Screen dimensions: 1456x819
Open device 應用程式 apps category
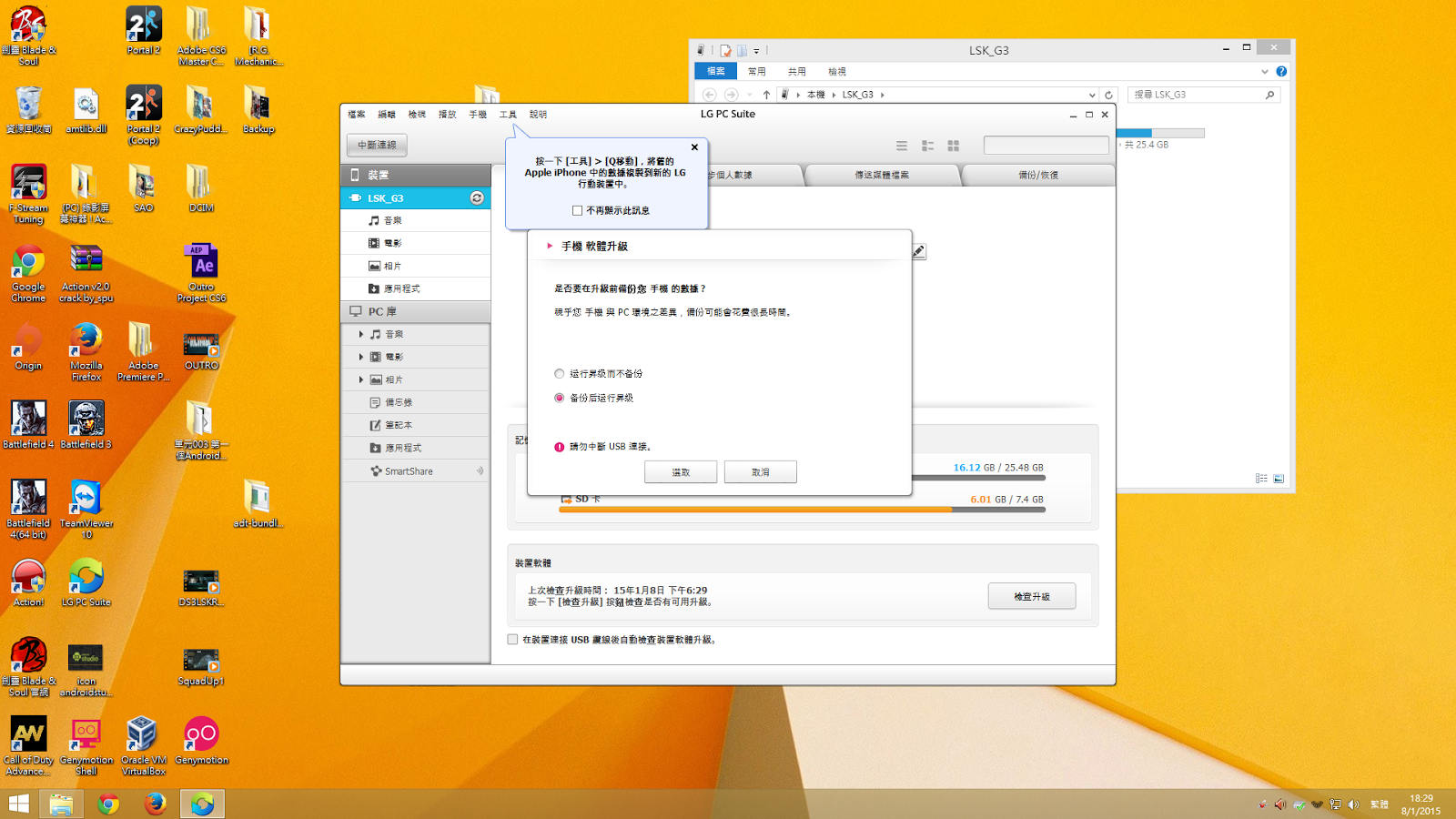[x=416, y=288]
